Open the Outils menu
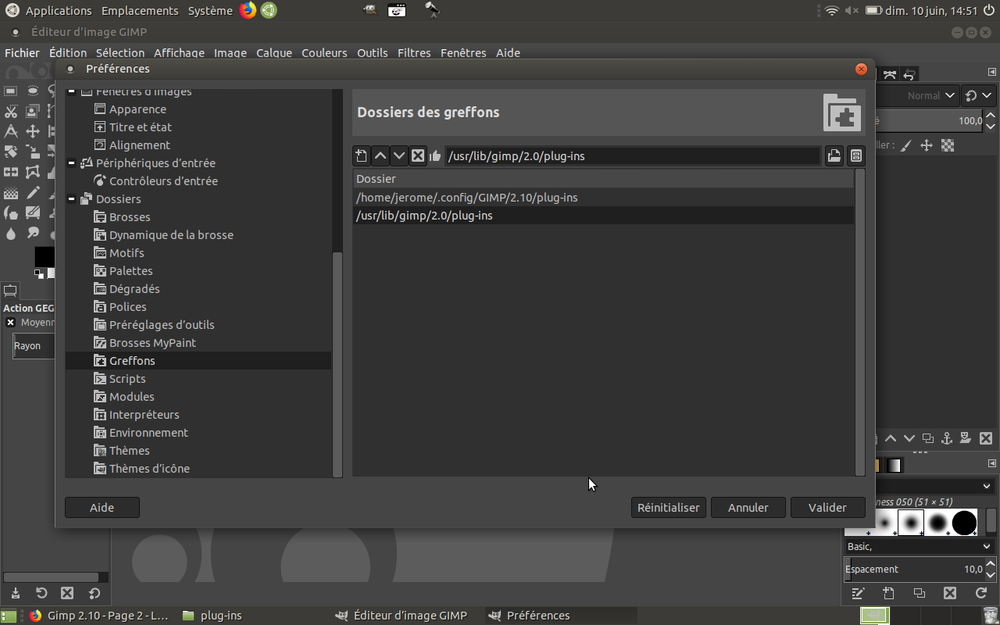This screenshot has width=1000, height=625. point(372,53)
